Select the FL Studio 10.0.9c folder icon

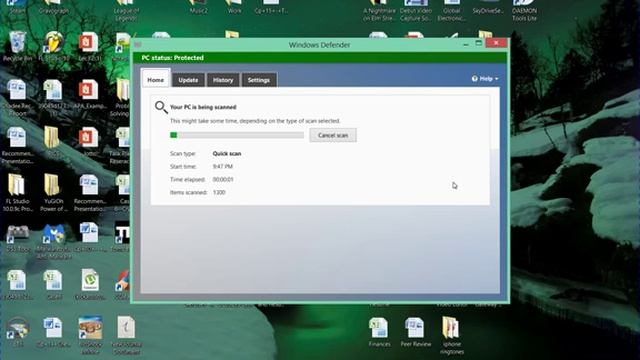[x=17, y=193]
